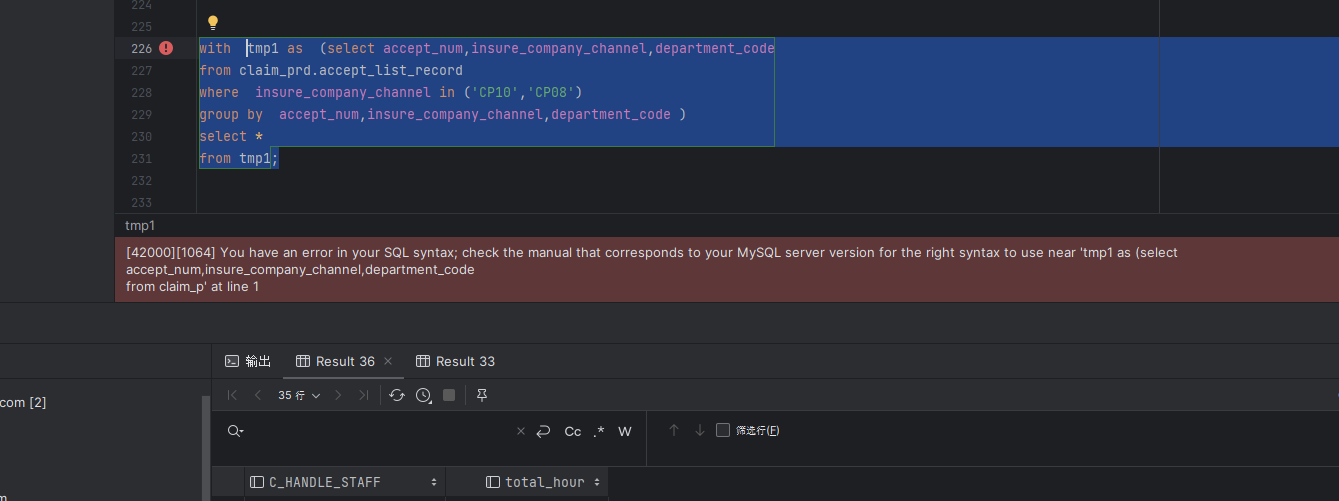
Task: Toggle the regex (.*) search option
Action: (x=599, y=431)
